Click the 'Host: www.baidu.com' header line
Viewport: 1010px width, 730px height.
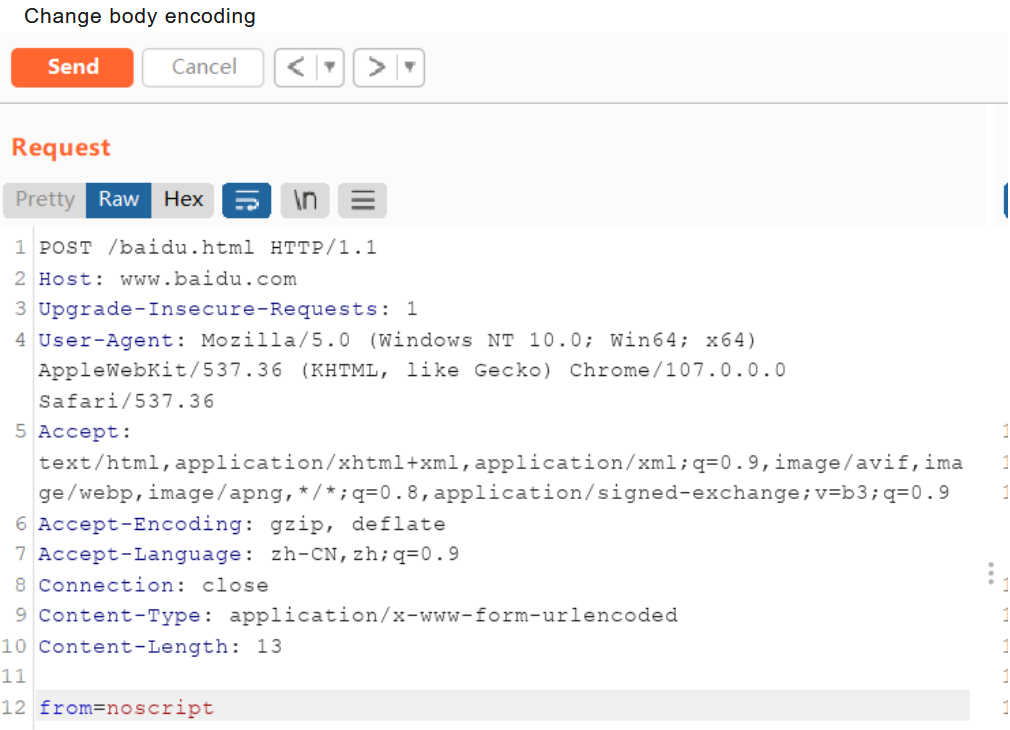(x=167, y=279)
